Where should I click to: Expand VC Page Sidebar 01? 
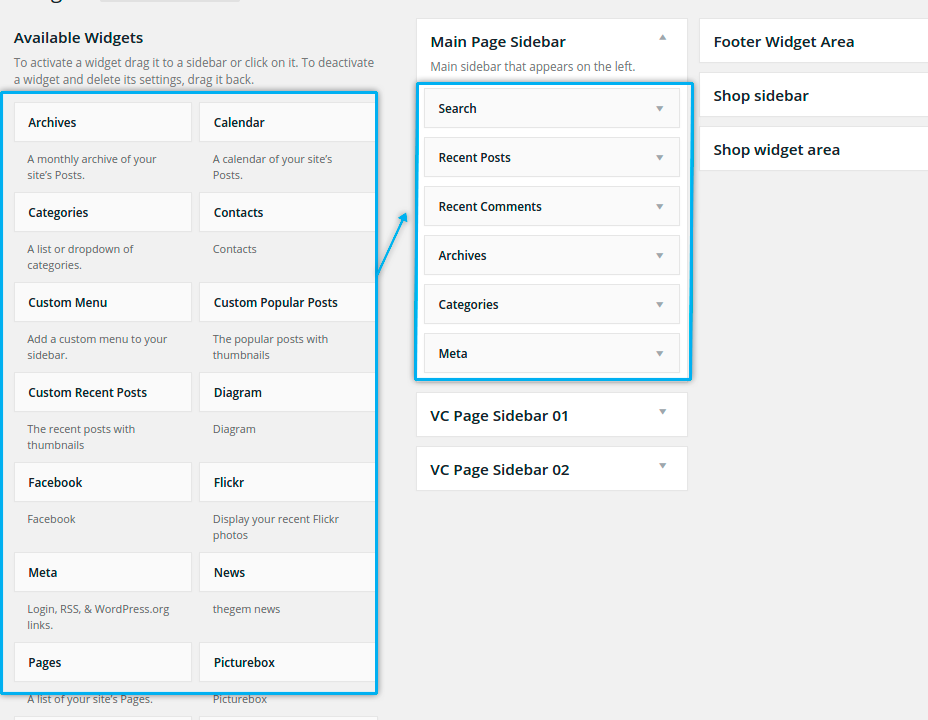[662, 412]
